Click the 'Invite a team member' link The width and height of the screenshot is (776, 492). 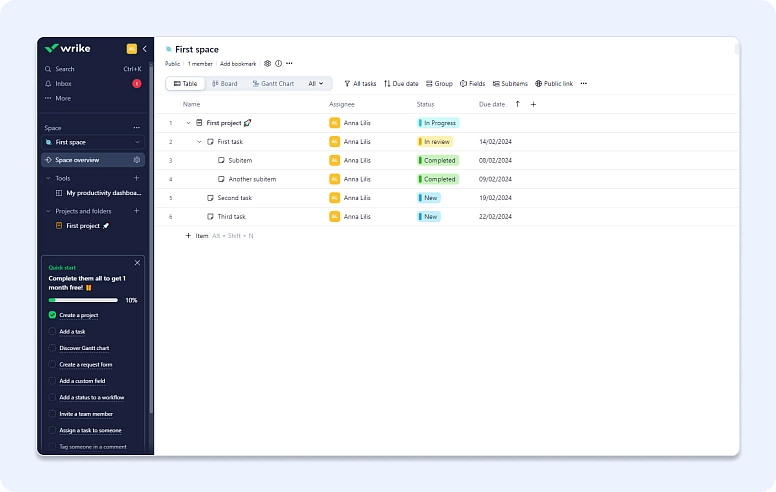pos(85,414)
